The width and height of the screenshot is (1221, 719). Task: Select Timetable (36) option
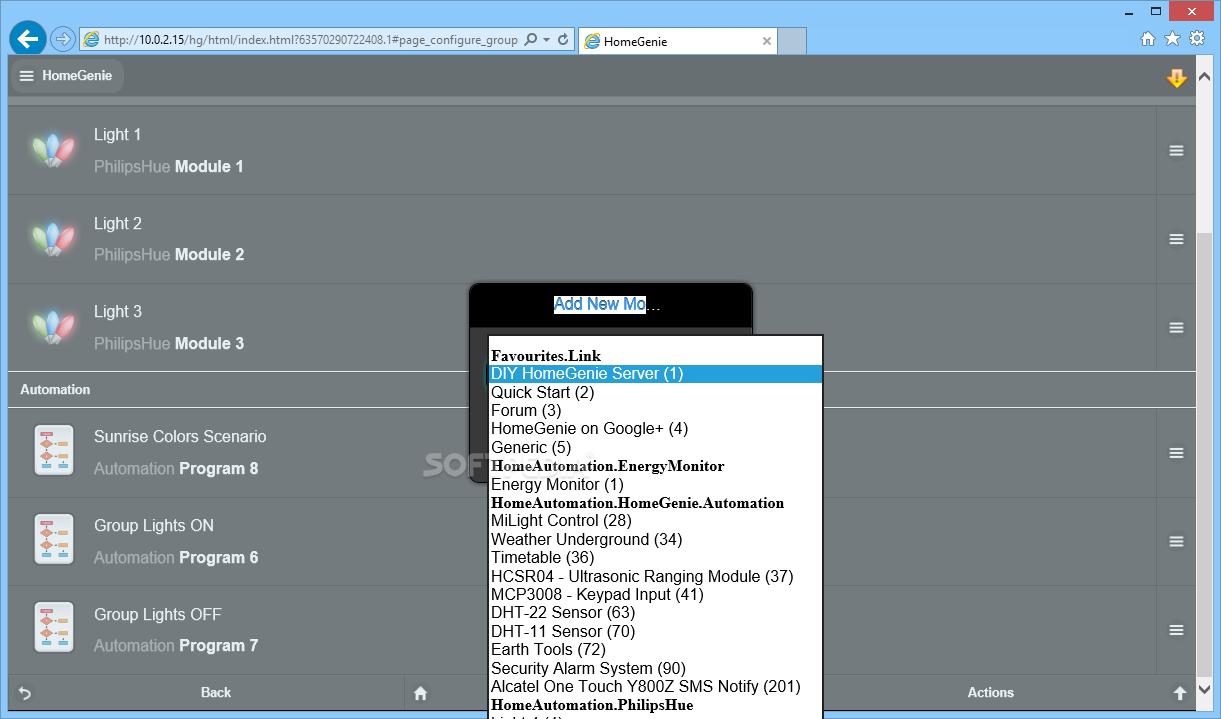coord(656,557)
